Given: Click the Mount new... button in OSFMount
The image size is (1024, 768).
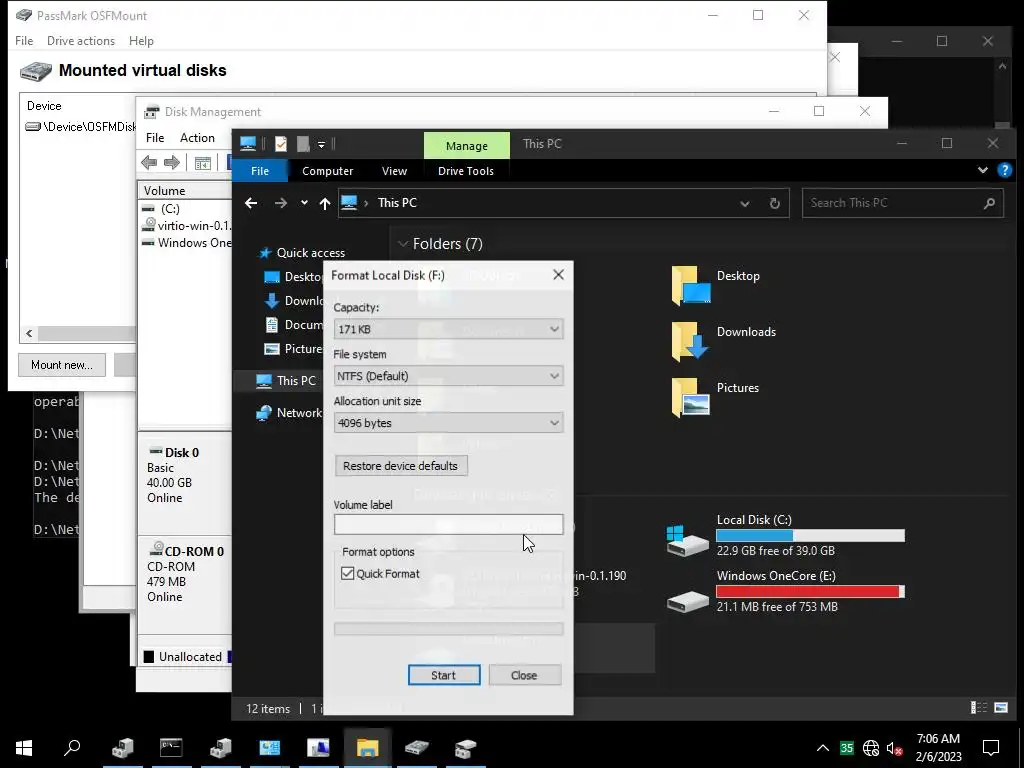Looking at the screenshot, I should [x=62, y=364].
